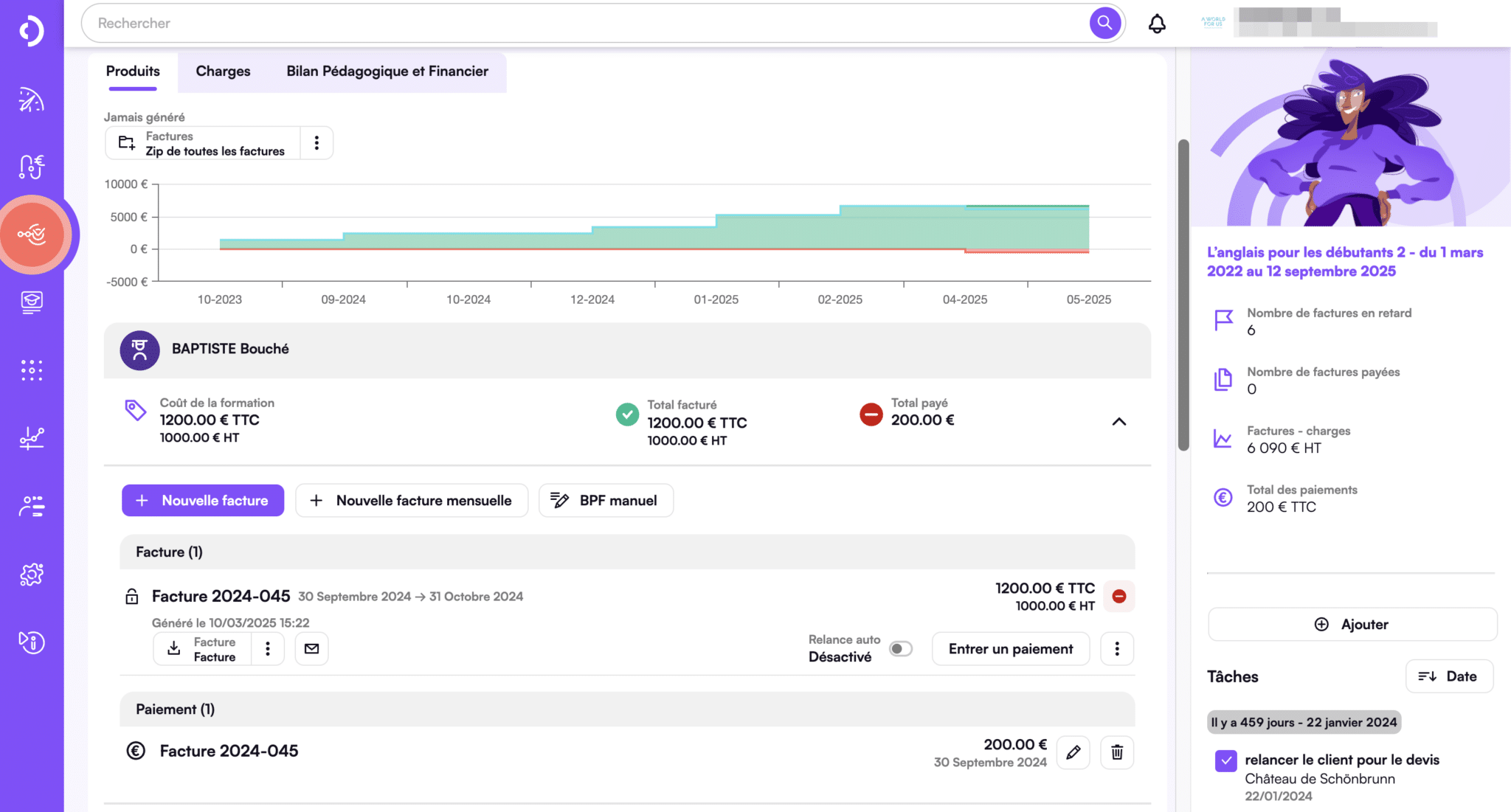
Task: Switch to the Charges tab
Action: coord(223,72)
